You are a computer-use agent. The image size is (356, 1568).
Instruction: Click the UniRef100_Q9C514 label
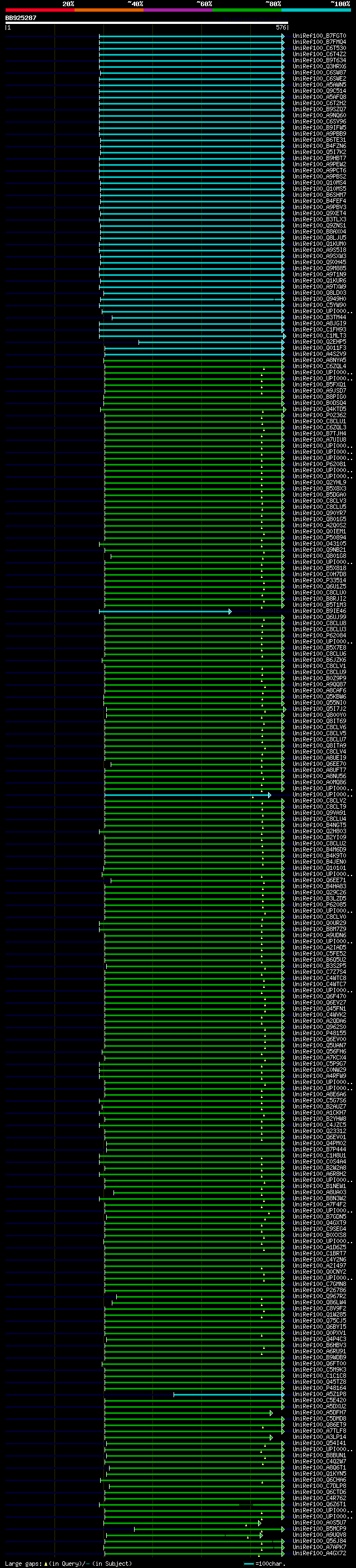pos(319,91)
